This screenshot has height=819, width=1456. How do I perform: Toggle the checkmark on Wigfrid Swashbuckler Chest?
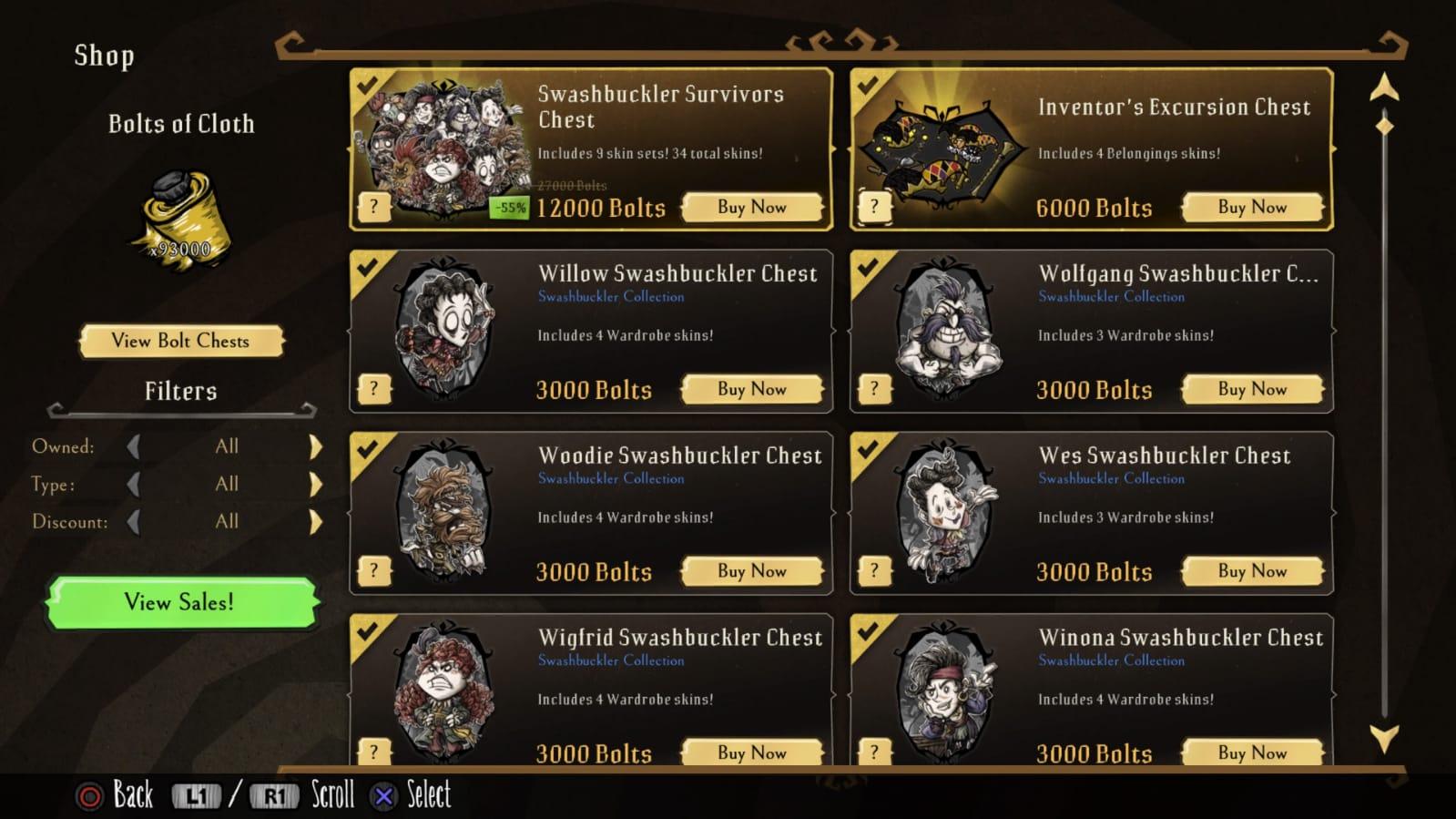pyautogui.click(x=368, y=631)
